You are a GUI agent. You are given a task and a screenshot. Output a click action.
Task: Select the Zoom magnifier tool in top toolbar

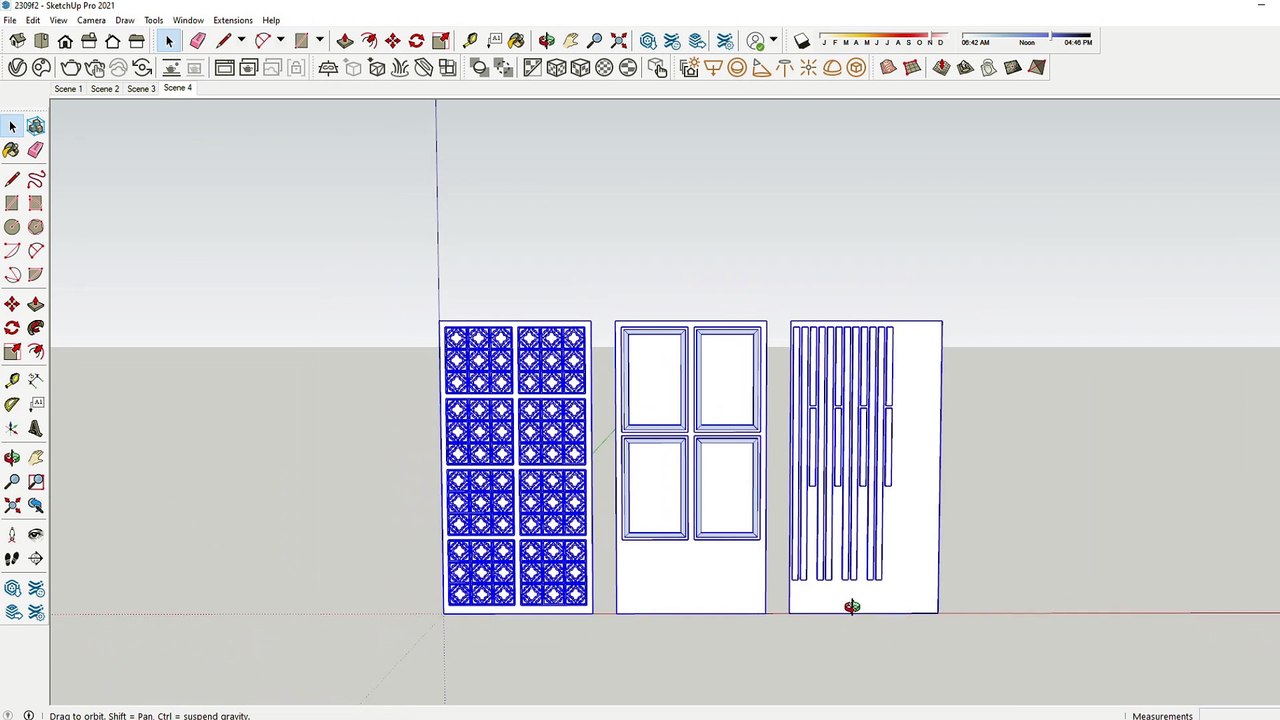[594, 41]
